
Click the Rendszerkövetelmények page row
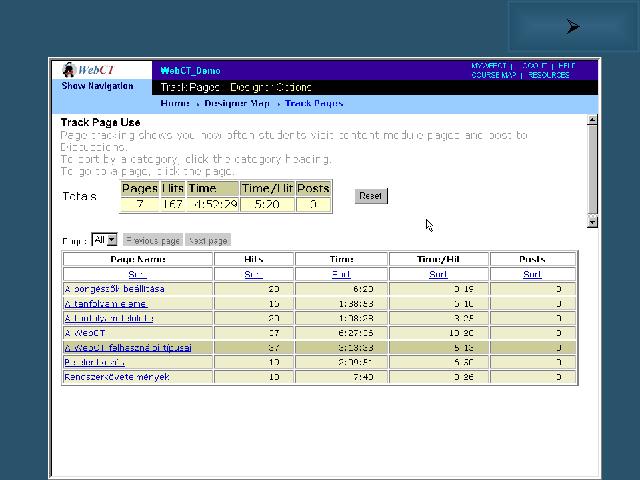[x=319, y=377]
